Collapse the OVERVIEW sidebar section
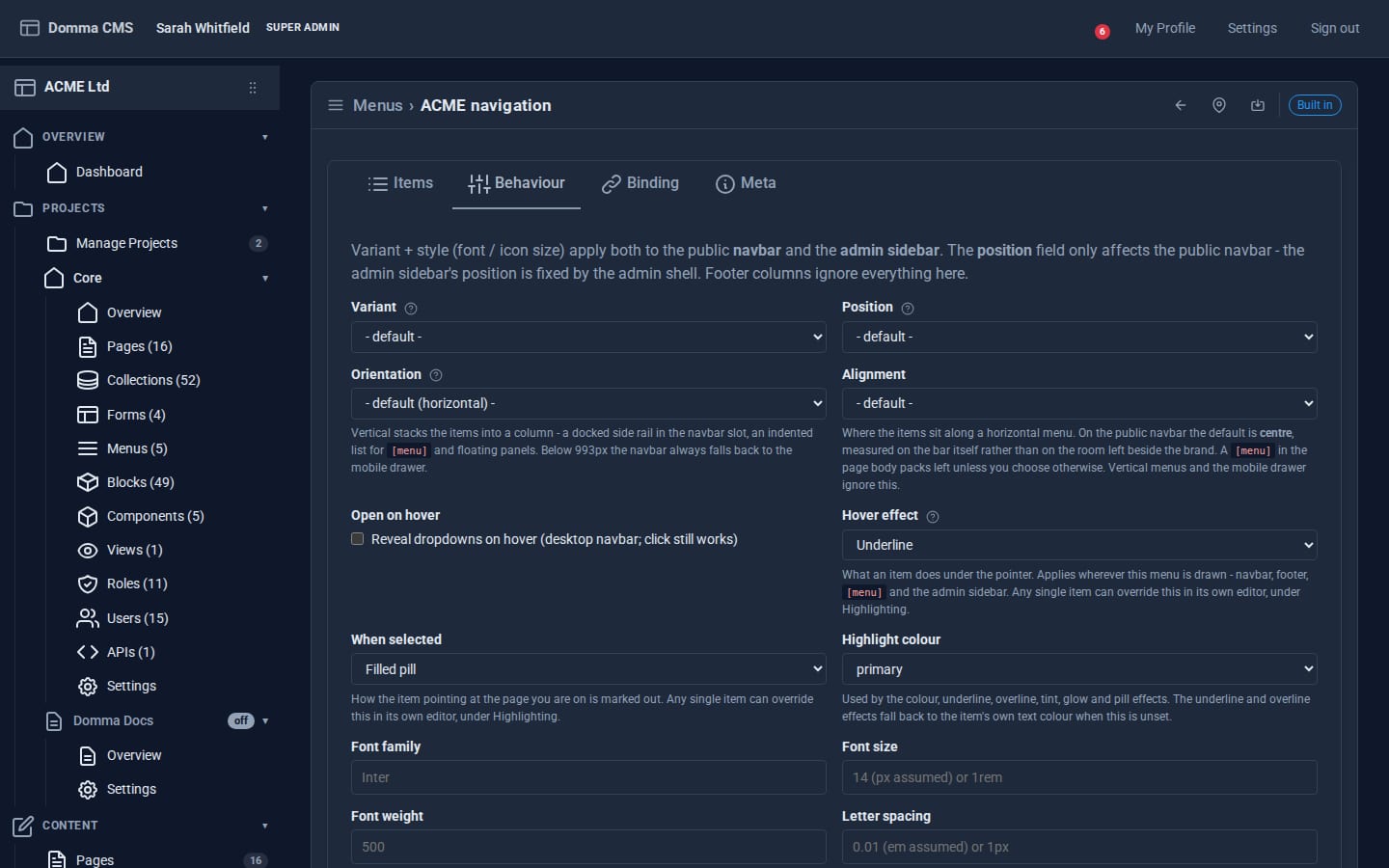1389x868 pixels. [265, 137]
